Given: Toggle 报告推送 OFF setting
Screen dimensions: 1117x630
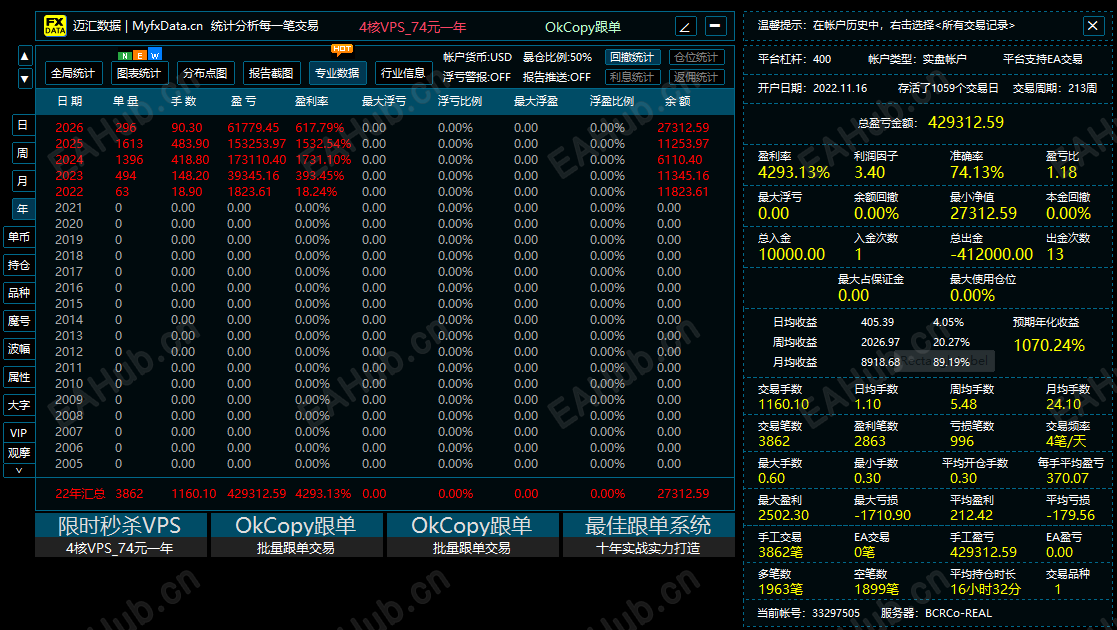Looking at the screenshot, I should [x=557, y=77].
